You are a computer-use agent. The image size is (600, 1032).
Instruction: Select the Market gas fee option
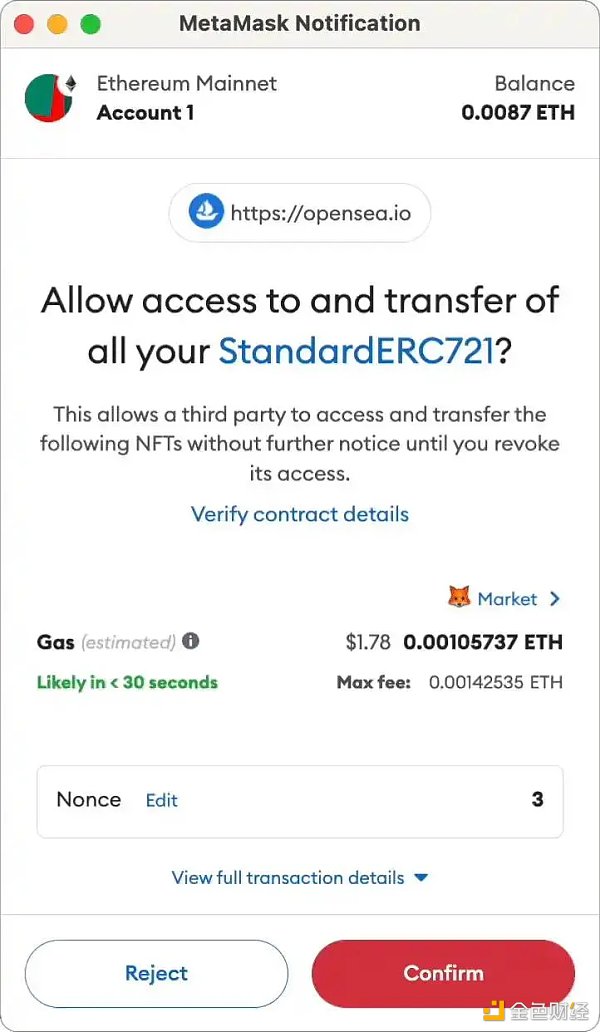point(507,598)
